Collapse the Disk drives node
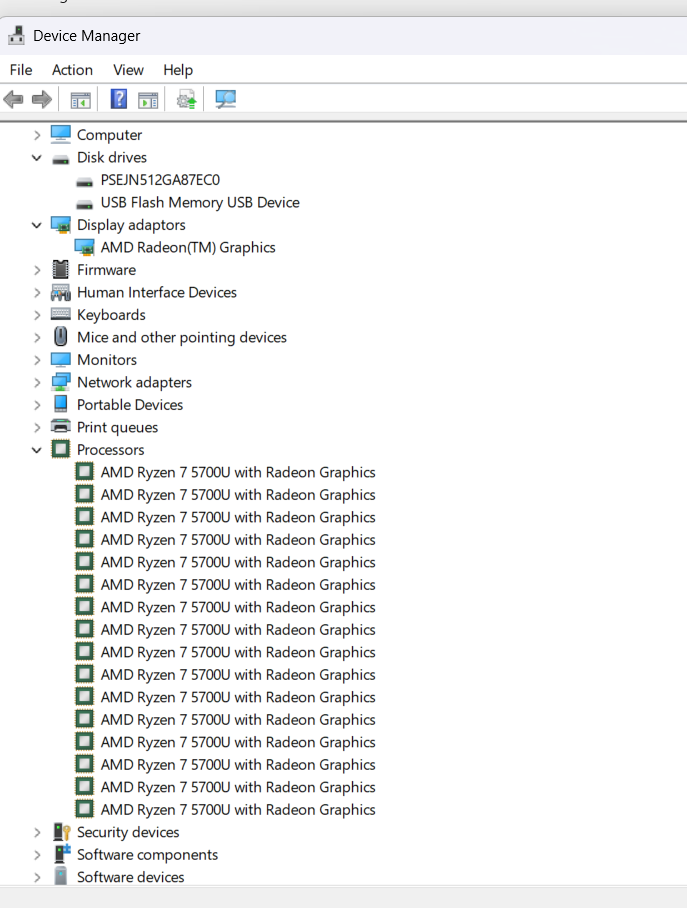 pyautogui.click(x=37, y=158)
